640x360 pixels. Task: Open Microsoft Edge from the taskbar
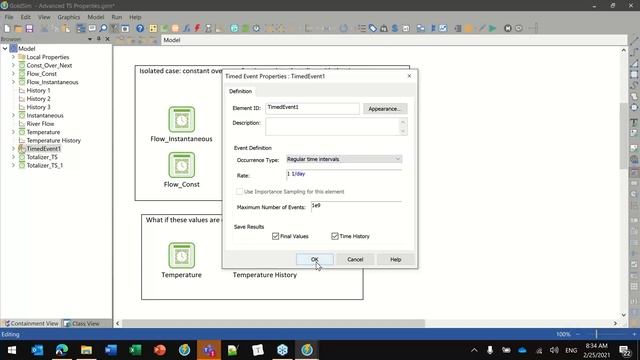[62, 350]
